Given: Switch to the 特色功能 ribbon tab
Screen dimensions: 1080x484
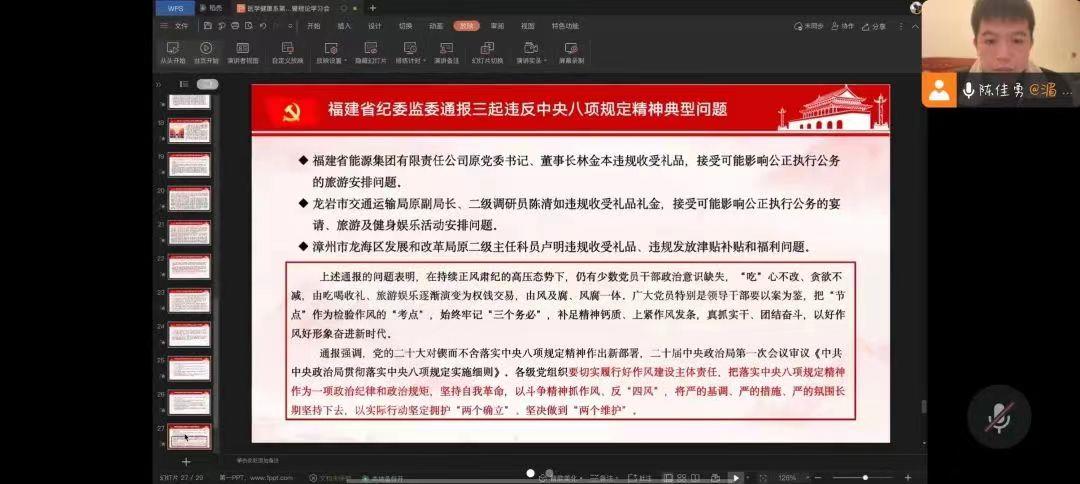Looking at the screenshot, I should [565, 26].
